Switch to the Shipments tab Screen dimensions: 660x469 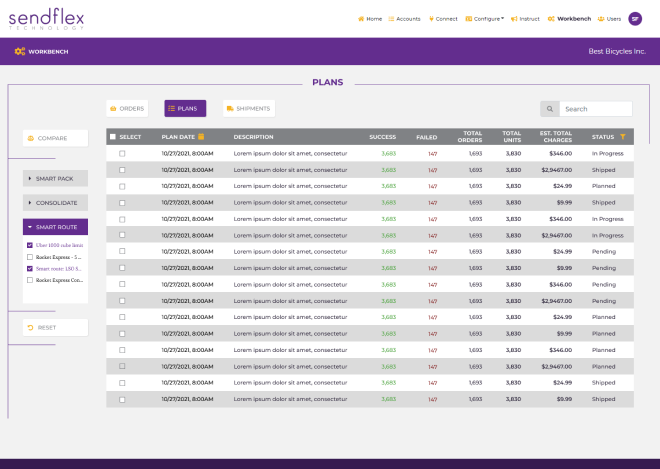click(248, 108)
